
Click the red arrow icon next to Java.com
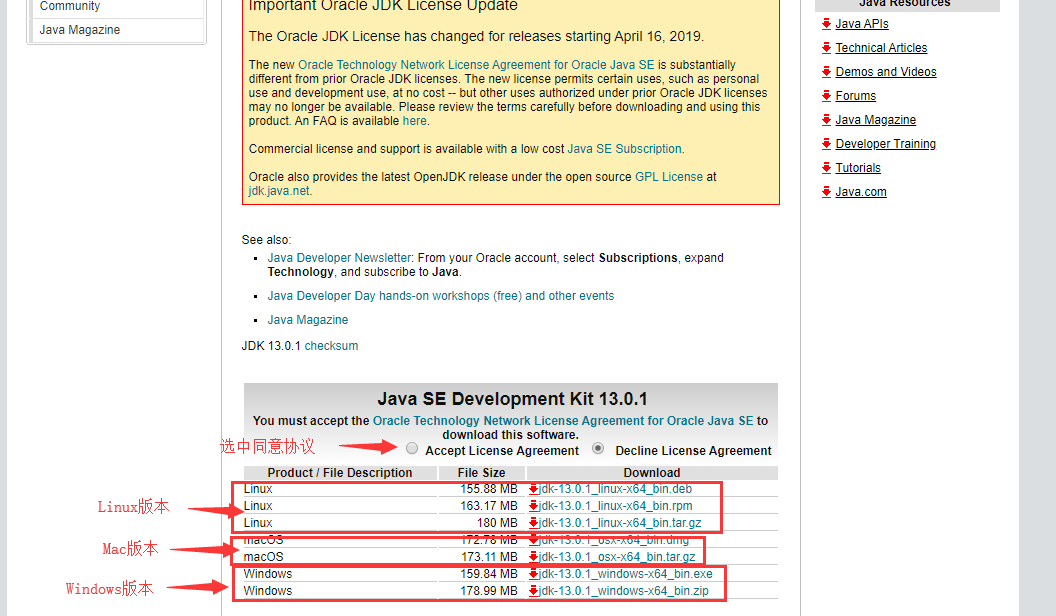[826, 192]
